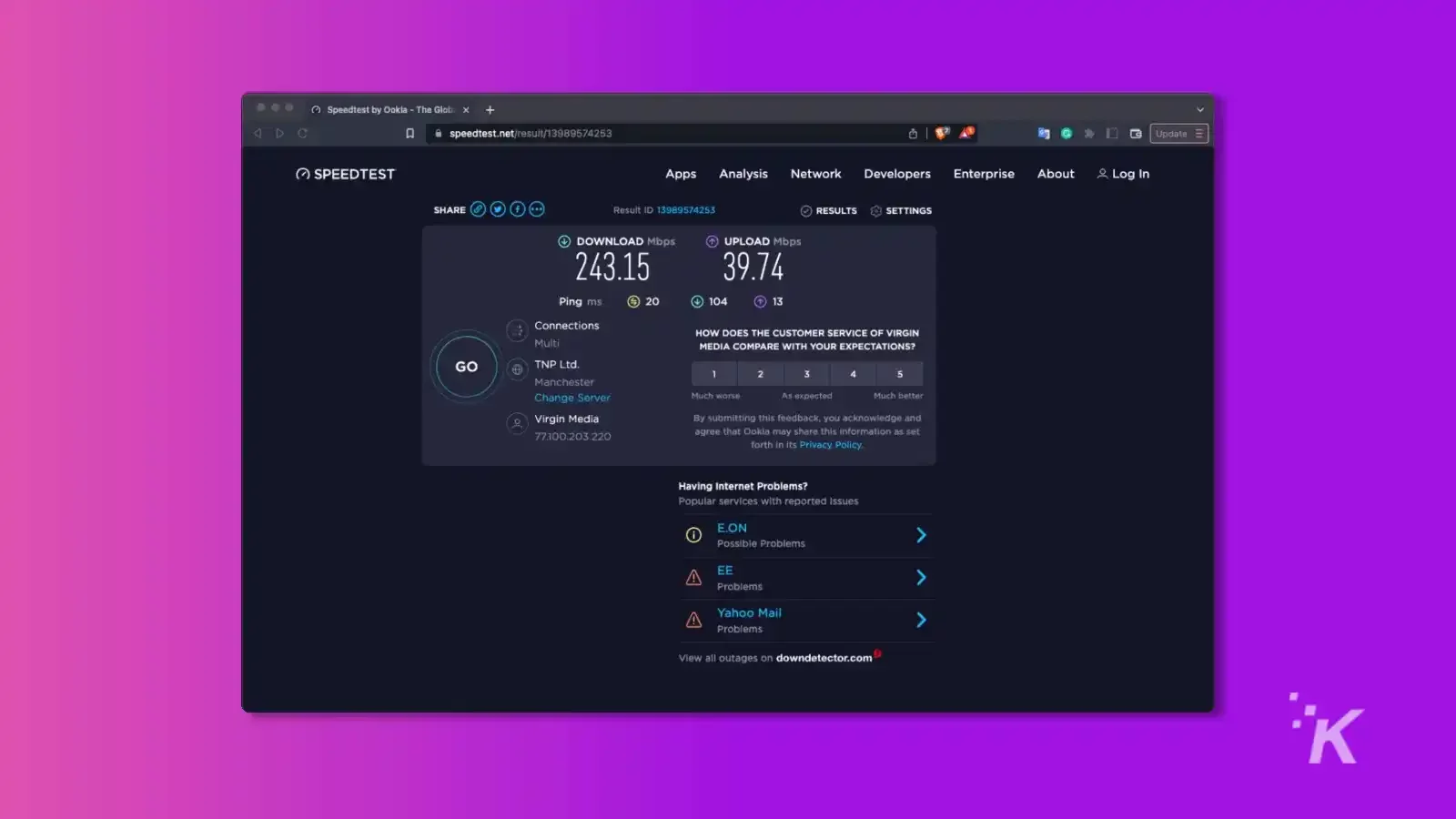This screenshot has width=1456, height=819.
Task: Open a new browser tab
Action: pos(490,109)
